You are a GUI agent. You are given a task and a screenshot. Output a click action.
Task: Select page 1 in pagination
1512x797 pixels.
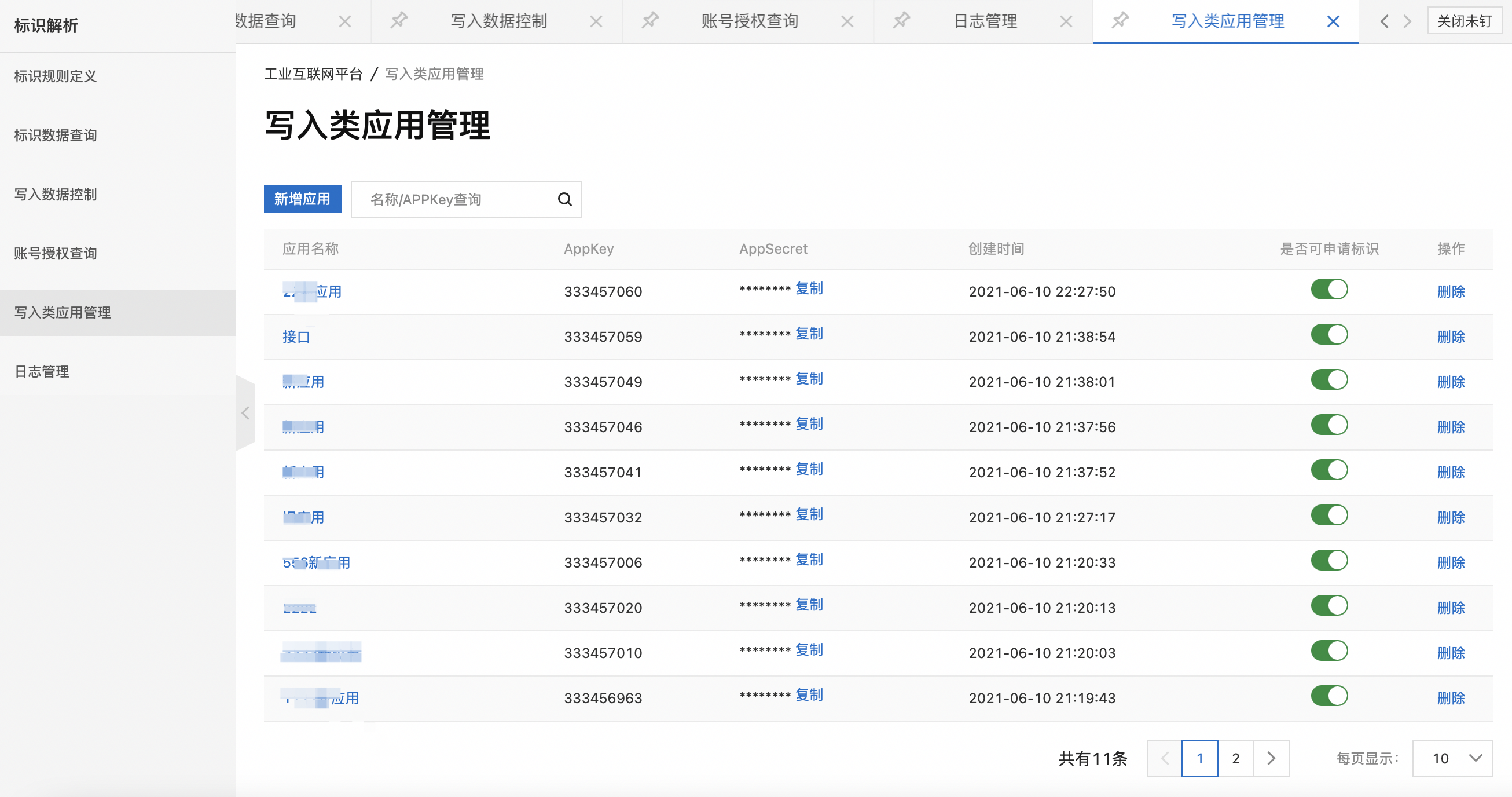coord(1200,758)
